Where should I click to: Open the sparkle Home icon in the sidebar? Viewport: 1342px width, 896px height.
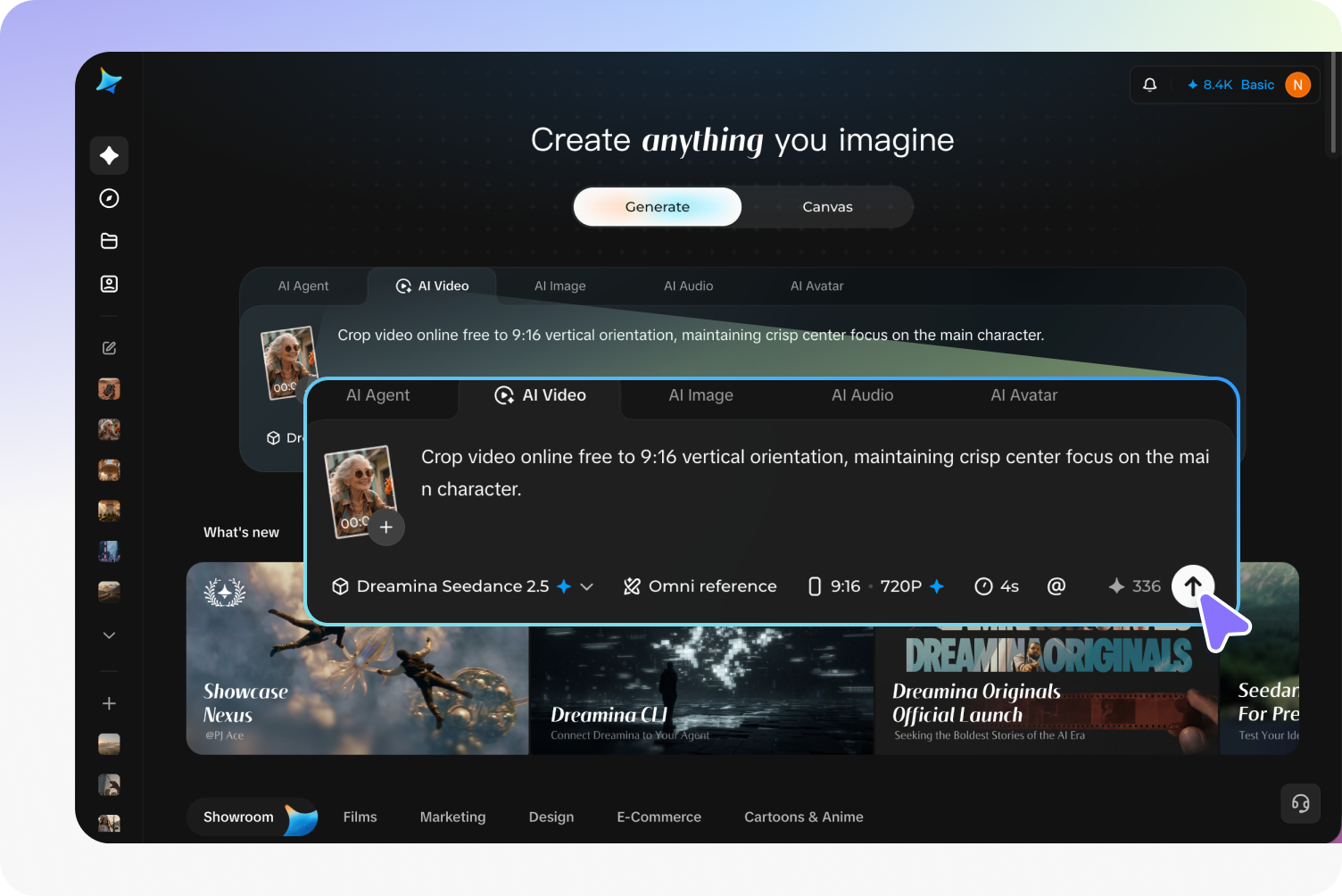109,155
